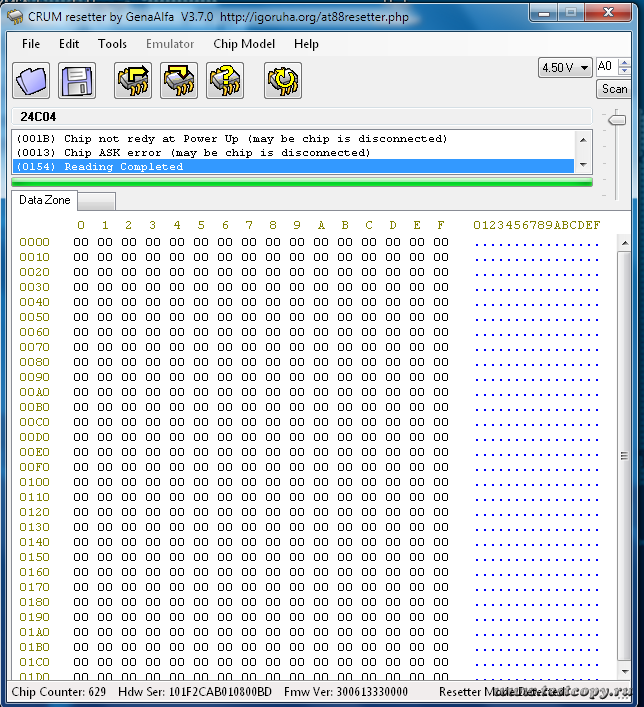The image size is (644, 707).
Task: Open the Chip Model menu
Action: [244, 44]
